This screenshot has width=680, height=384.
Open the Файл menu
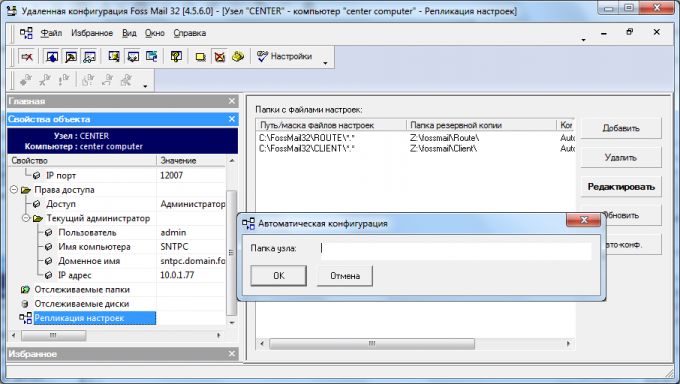51,33
